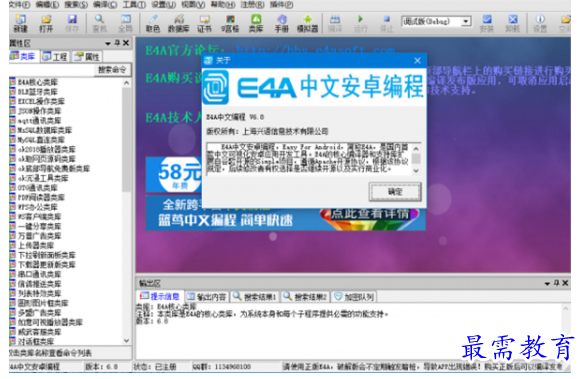Viewport: 583px width, 379px height.
Task: Click the 搜索命令 button
Action: click(112, 70)
